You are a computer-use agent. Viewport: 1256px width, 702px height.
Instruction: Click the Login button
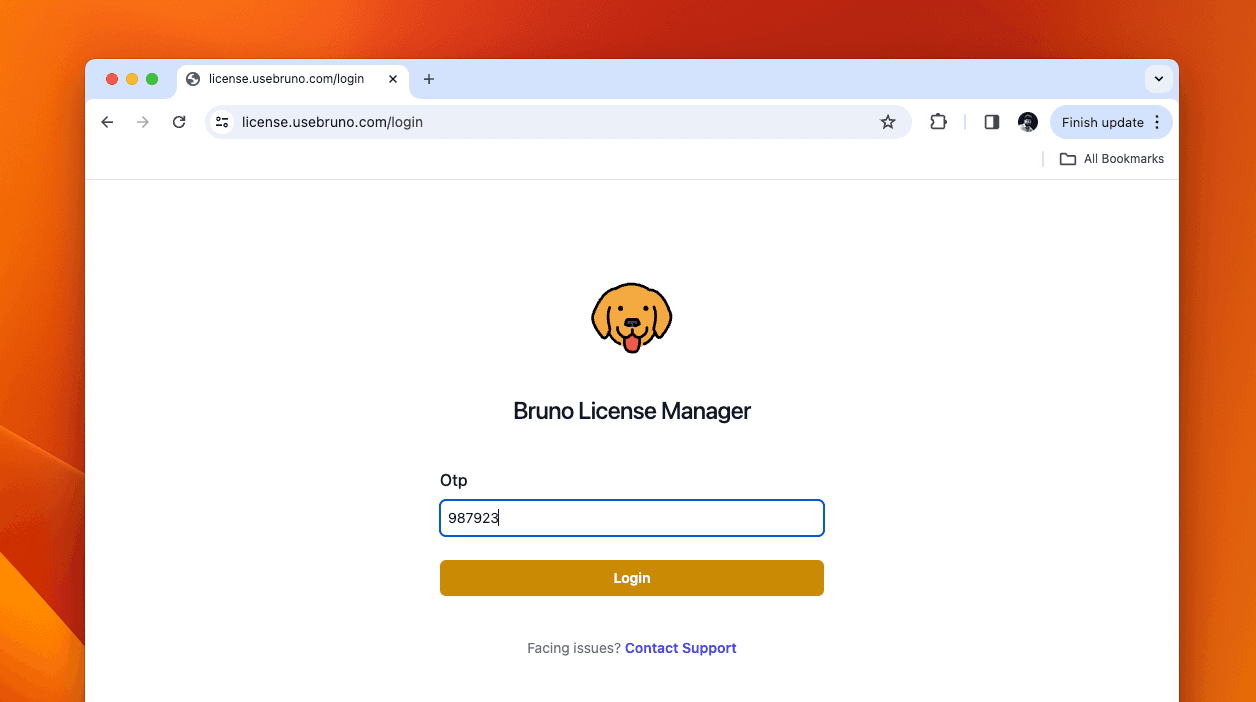click(x=632, y=578)
